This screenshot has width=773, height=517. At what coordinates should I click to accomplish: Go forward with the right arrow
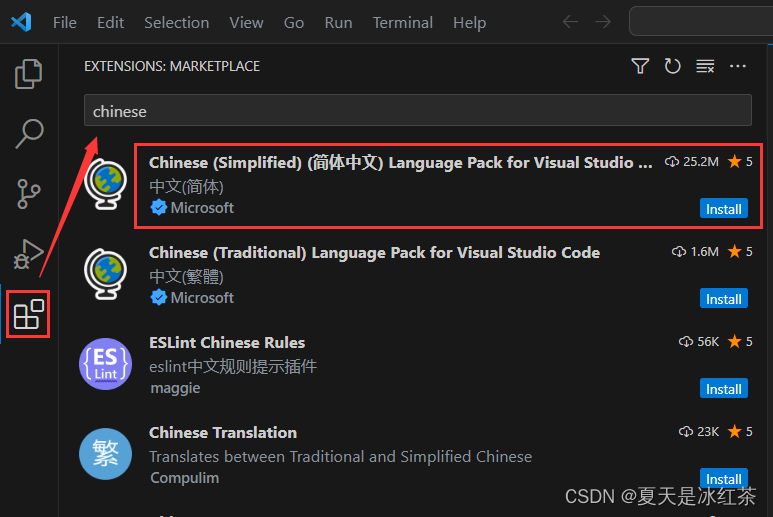point(602,22)
